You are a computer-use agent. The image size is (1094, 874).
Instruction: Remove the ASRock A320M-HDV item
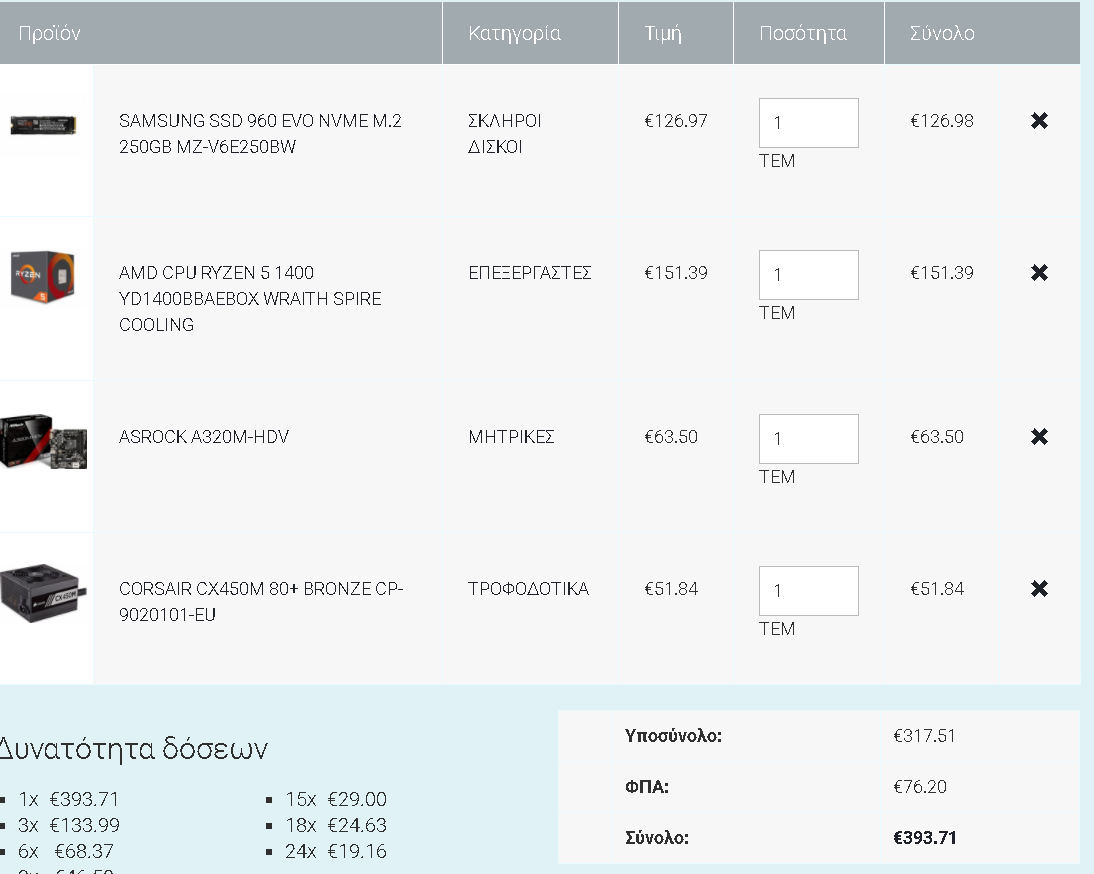coord(1039,437)
